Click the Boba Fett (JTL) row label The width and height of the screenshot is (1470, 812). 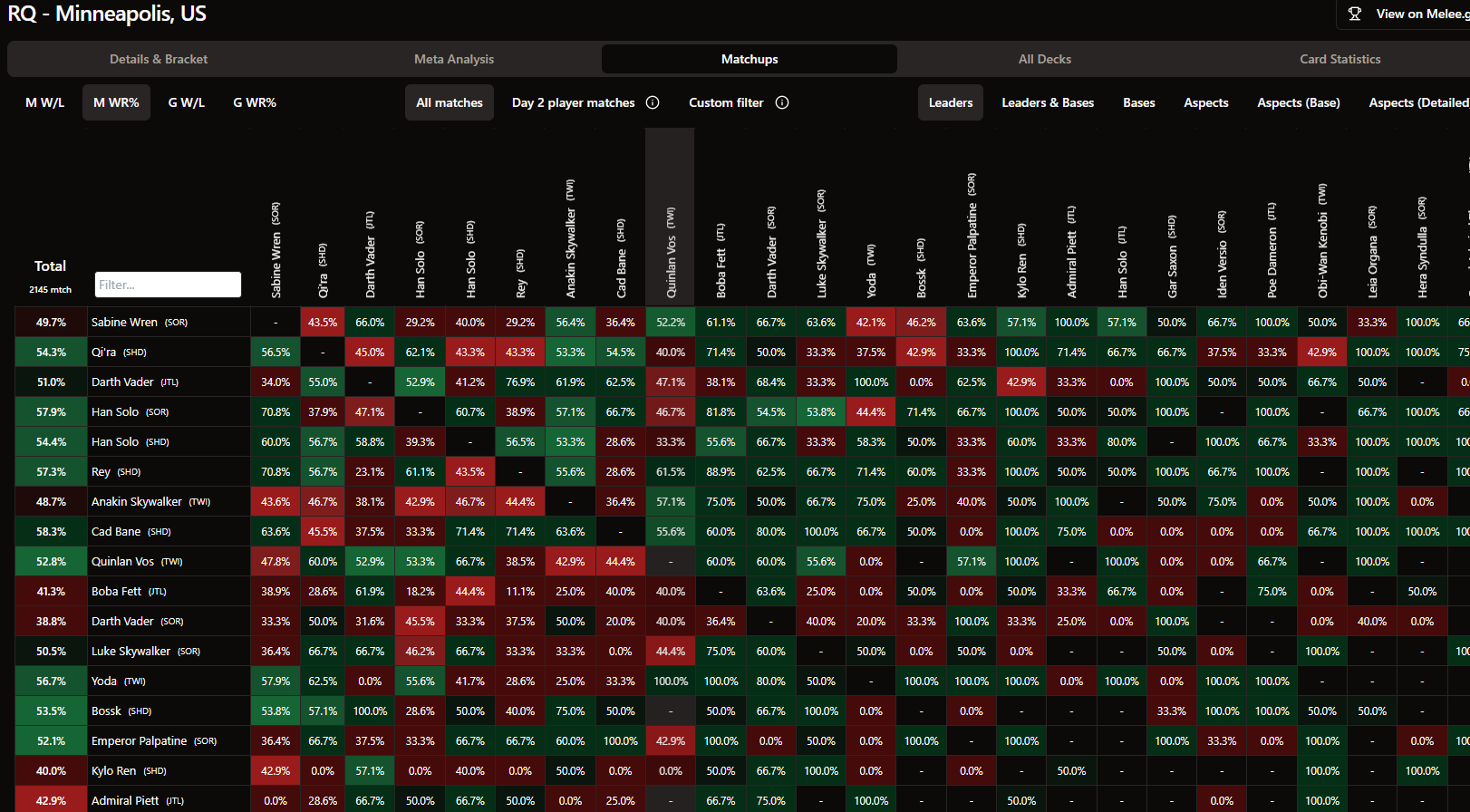coord(129,591)
